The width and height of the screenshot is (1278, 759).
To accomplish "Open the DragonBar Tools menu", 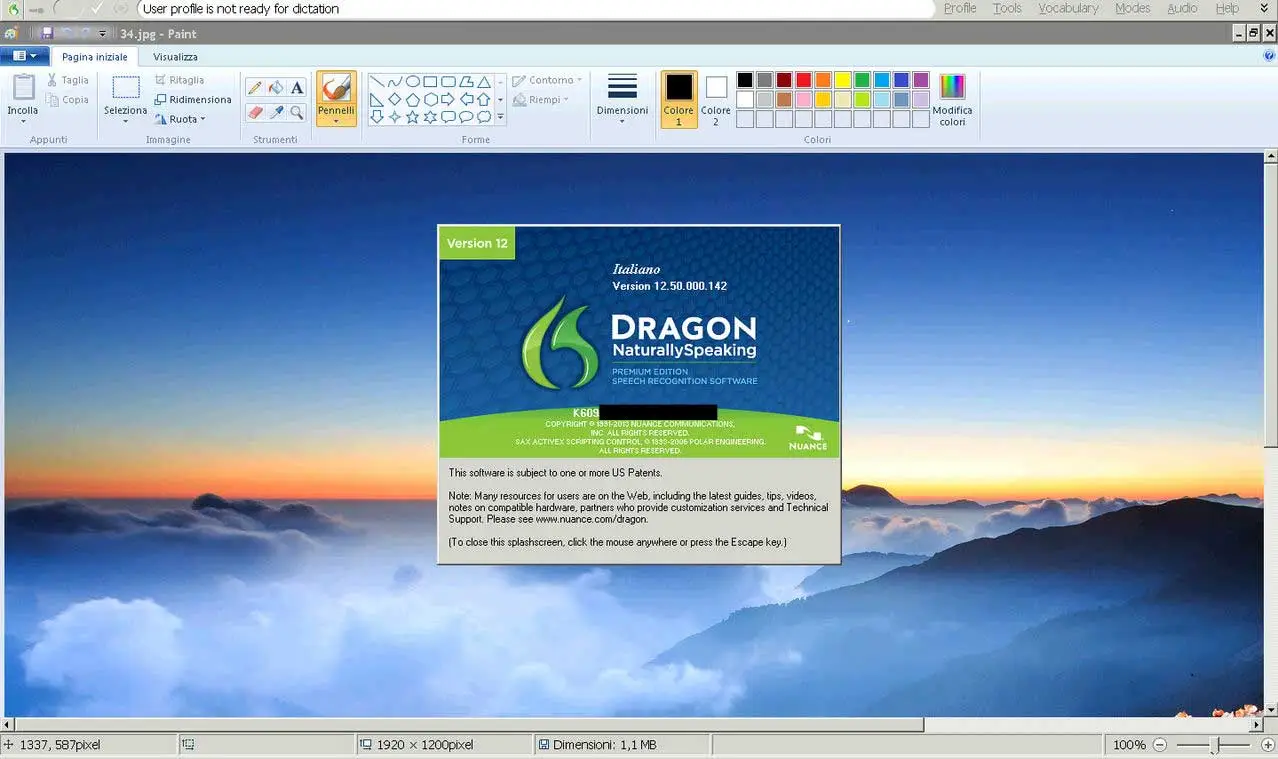I will tap(1007, 8).
